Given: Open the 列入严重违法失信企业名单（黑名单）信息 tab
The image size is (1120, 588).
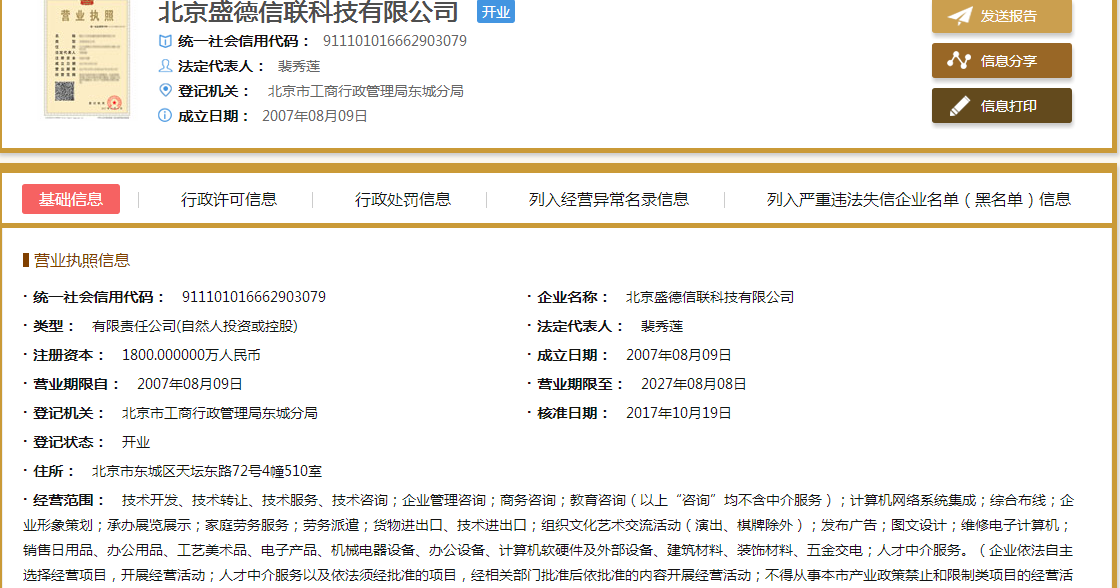Looking at the screenshot, I should (919, 199).
